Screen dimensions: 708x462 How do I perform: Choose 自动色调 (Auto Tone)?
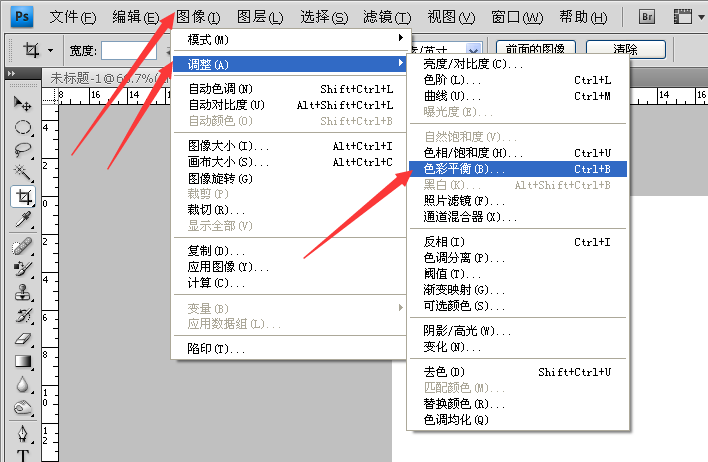tap(289, 89)
